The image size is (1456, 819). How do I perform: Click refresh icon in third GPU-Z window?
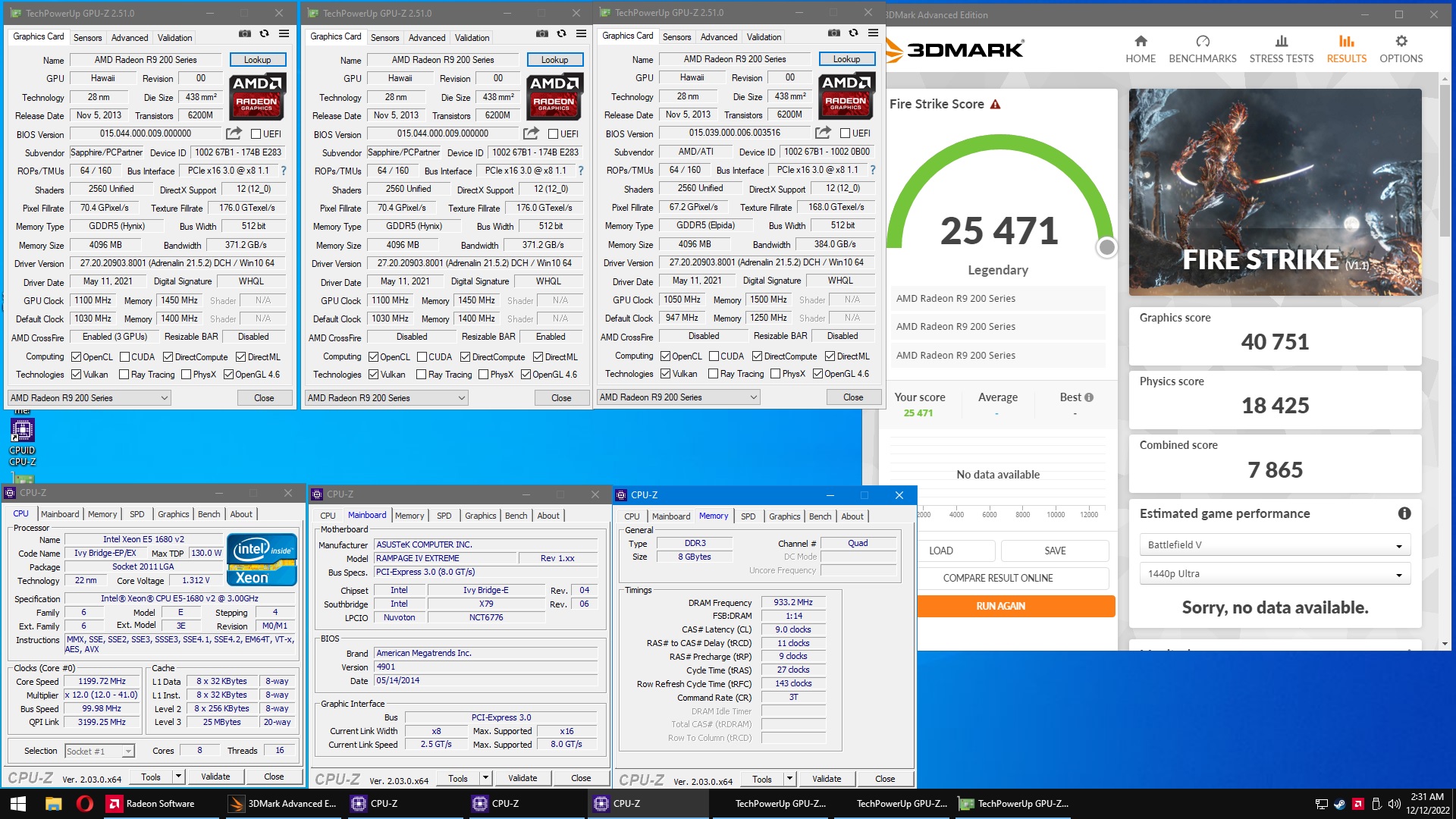[853, 33]
